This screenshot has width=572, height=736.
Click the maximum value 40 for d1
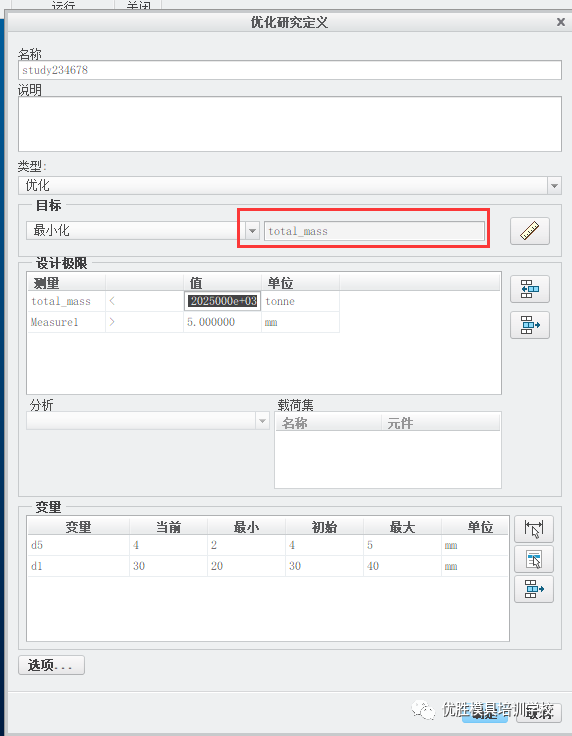373,566
